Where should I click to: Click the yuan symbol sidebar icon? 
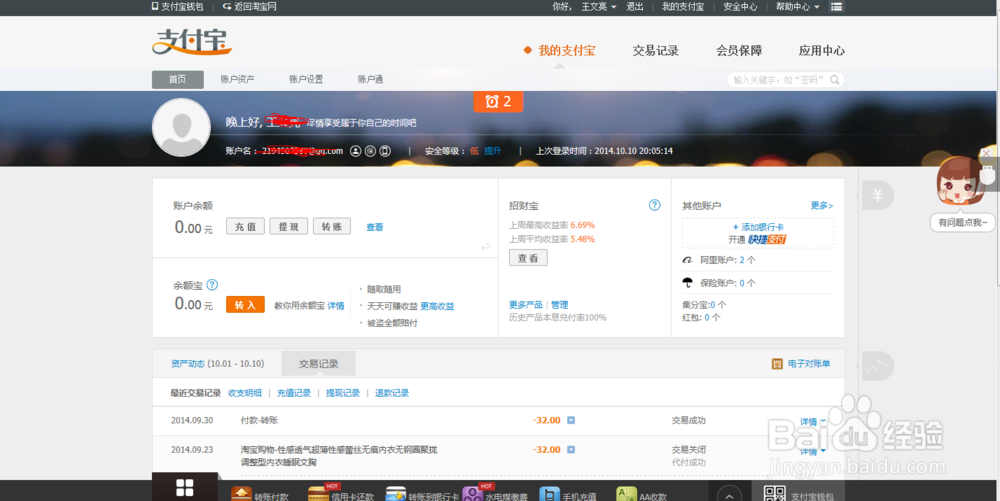tap(878, 195)
